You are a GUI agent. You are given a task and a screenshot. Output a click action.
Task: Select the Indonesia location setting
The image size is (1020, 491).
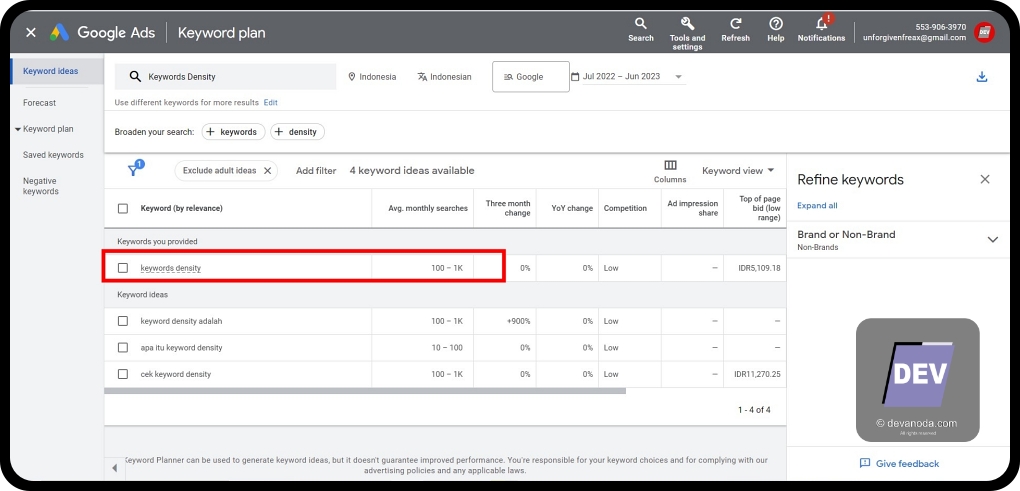point(372,77)
